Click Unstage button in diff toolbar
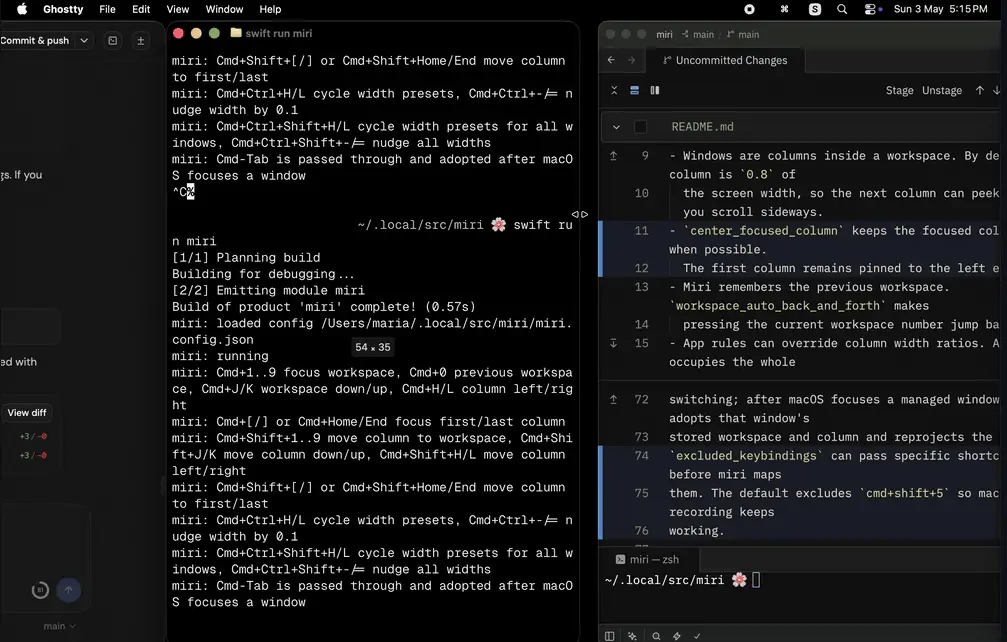Image resolution: width=1007 pixels, height=642 pixels. [941, 91]
